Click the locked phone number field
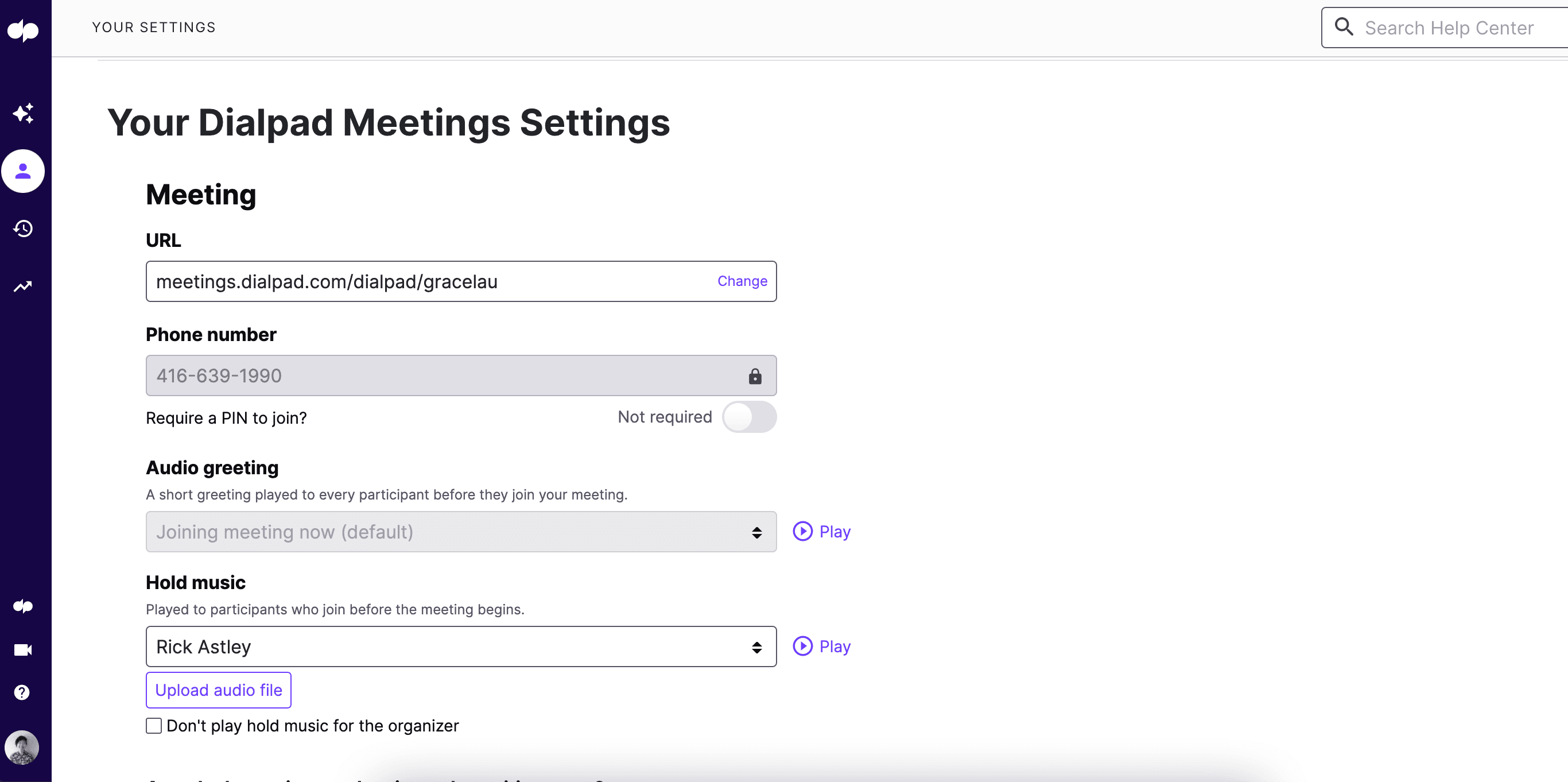The height and width of the screenshot is (782, 1568). click(461, 375)
